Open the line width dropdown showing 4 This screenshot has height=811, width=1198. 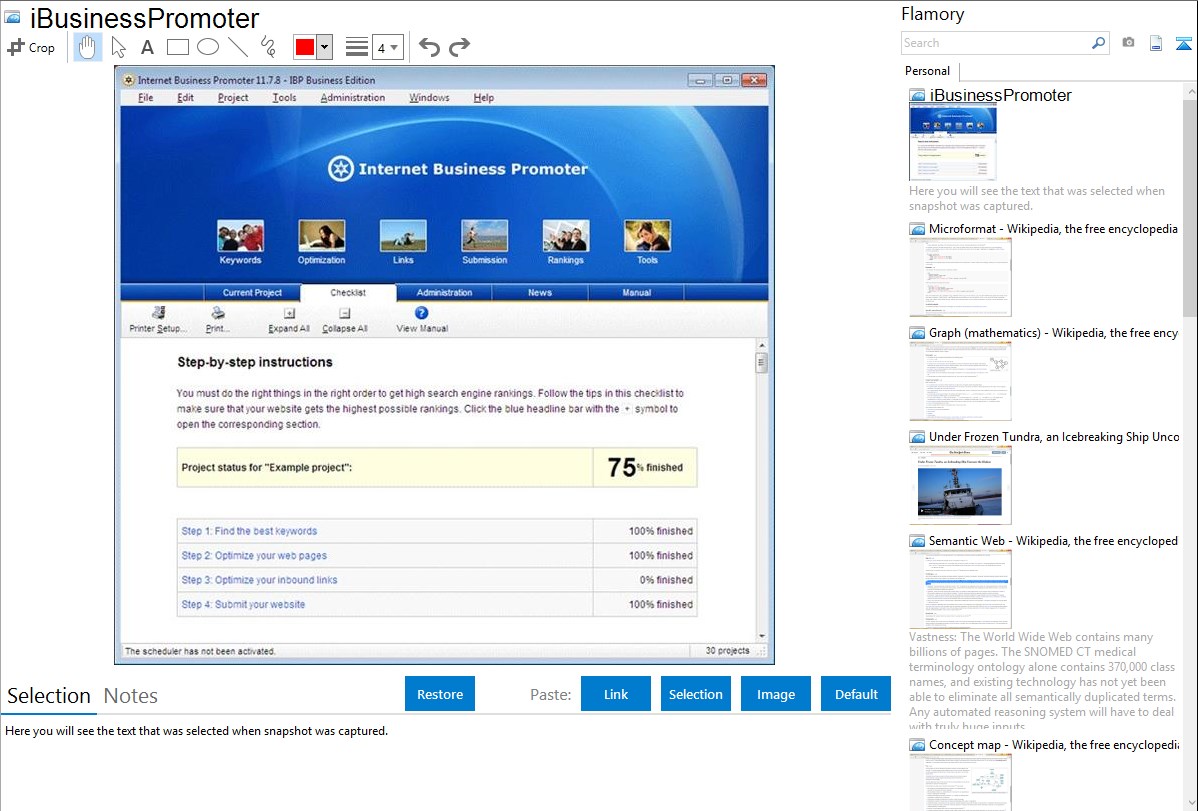[x=387, y=47]
